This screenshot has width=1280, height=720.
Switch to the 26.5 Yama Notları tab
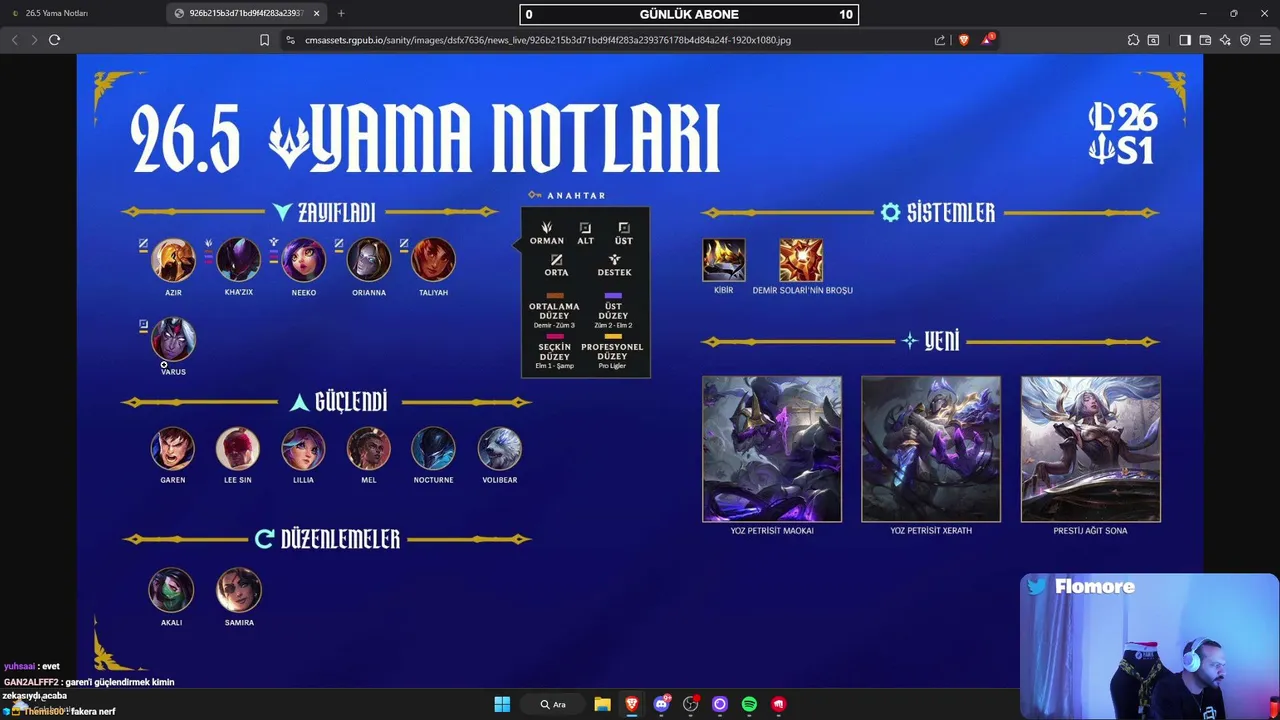(82, 13)
